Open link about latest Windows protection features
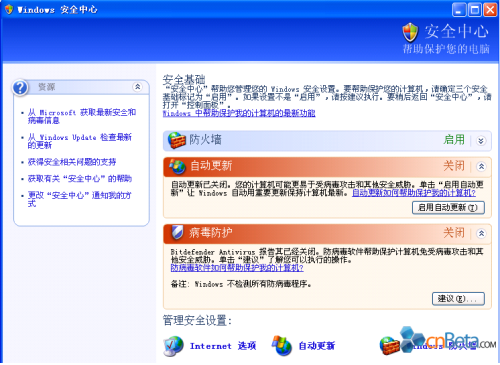Screen dimensions: 500x365 pyautogui.click(x=239, y=113)
